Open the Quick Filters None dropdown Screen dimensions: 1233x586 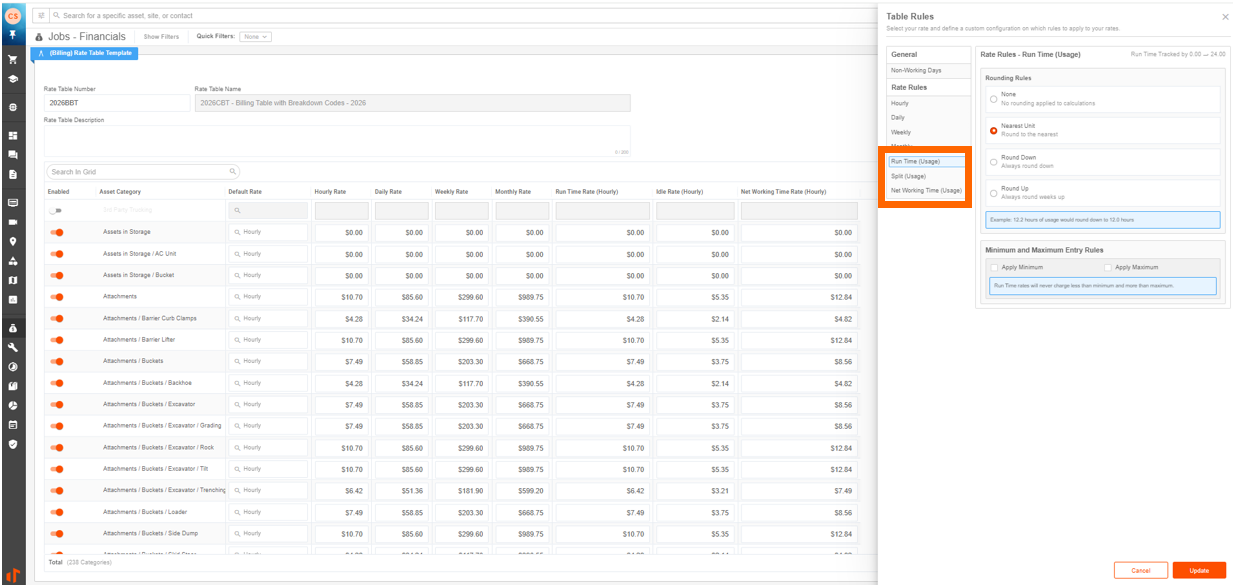(x=257, y=37)
